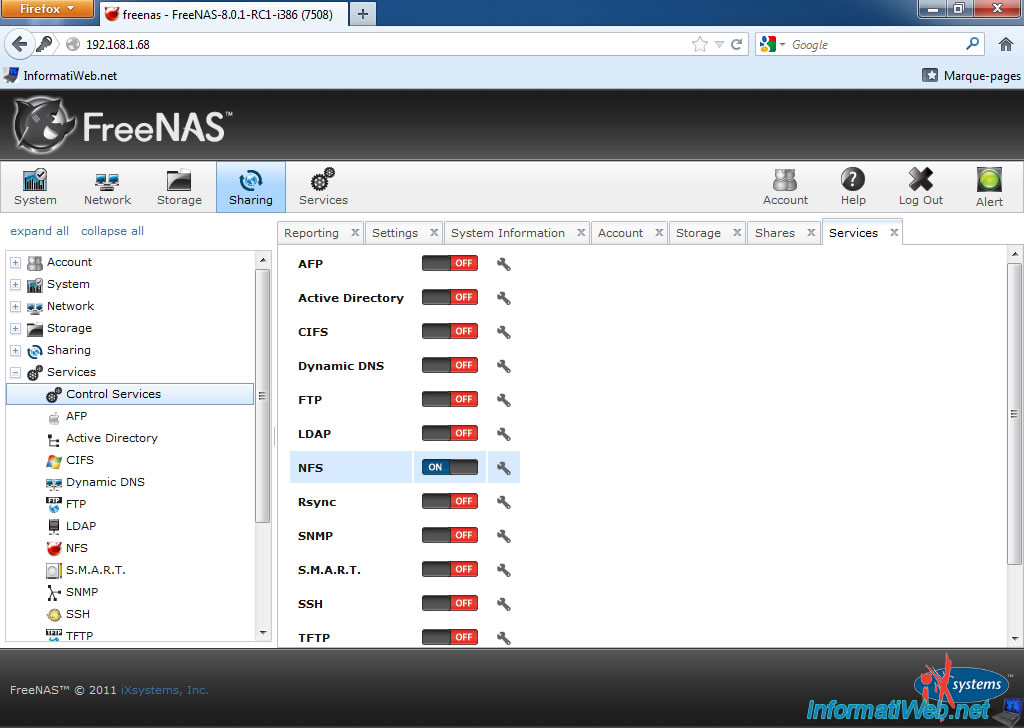This screenshot has height=728, width=1024.
Task: Open FTP settings using its wrench icon
Action: [504, 399]
